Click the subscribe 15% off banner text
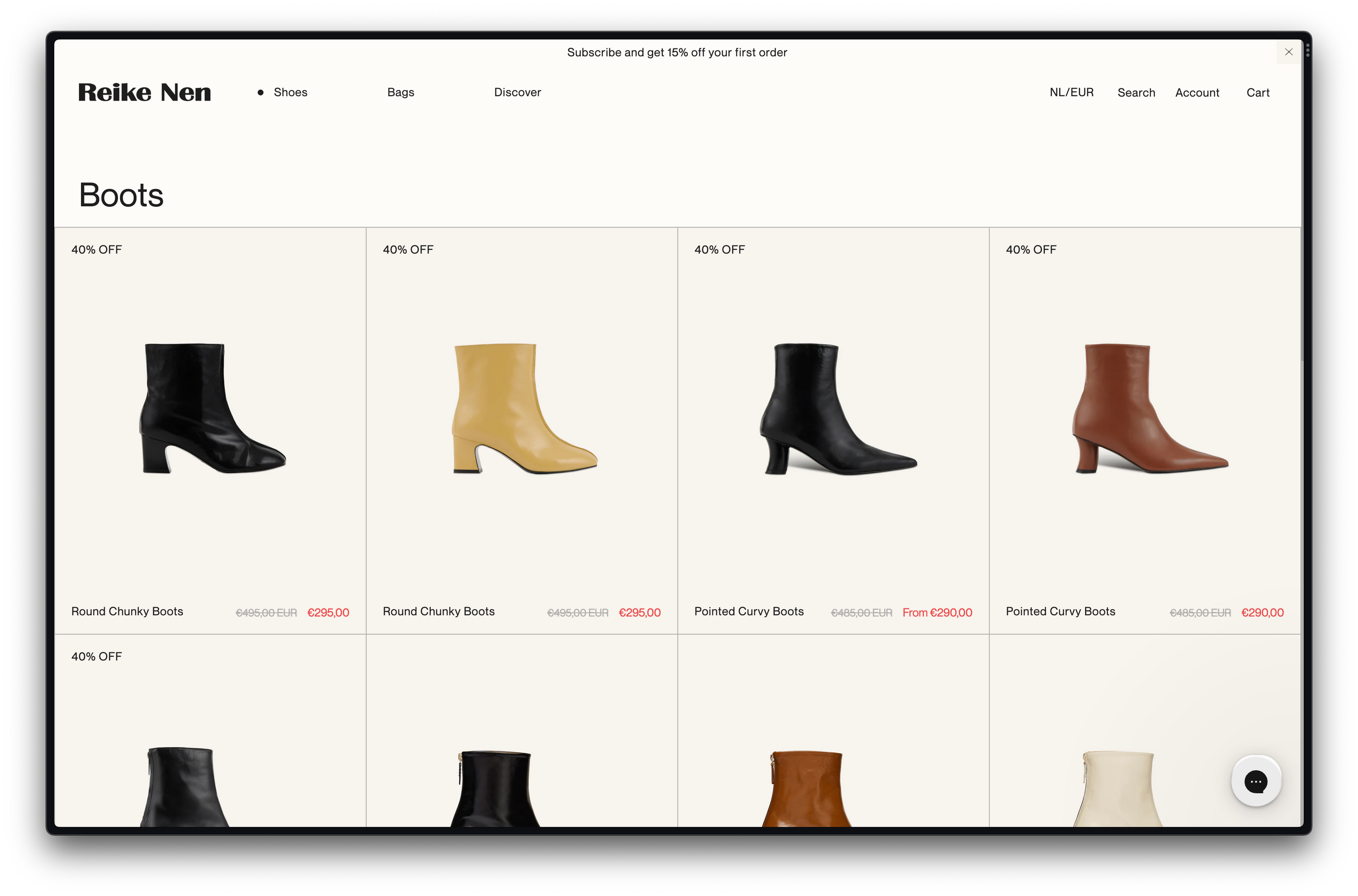Screen dimensions: 1358x896 pyautogui.click(x=677, y=53)
